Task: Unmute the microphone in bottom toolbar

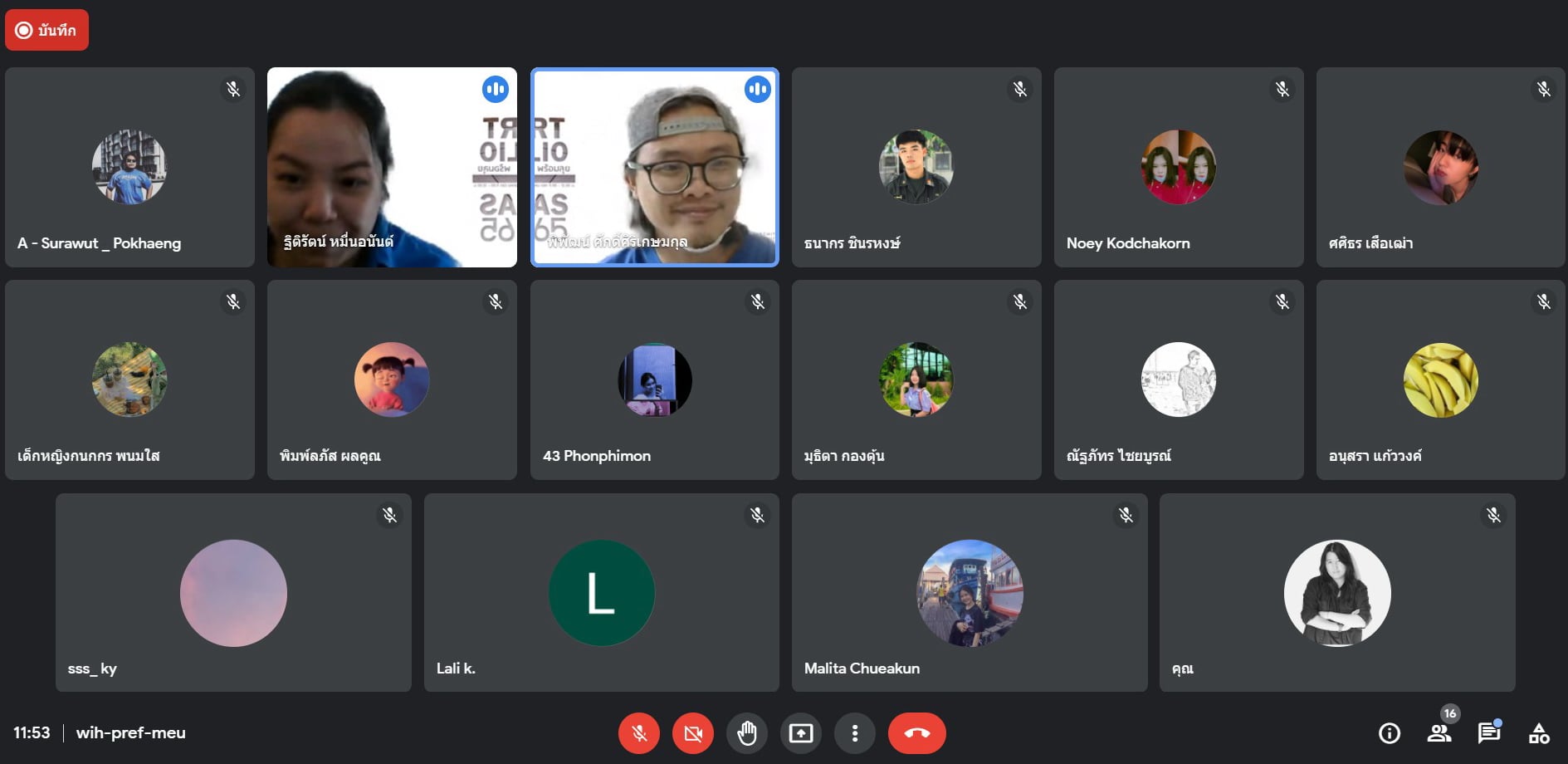Action: coord(638,733)
